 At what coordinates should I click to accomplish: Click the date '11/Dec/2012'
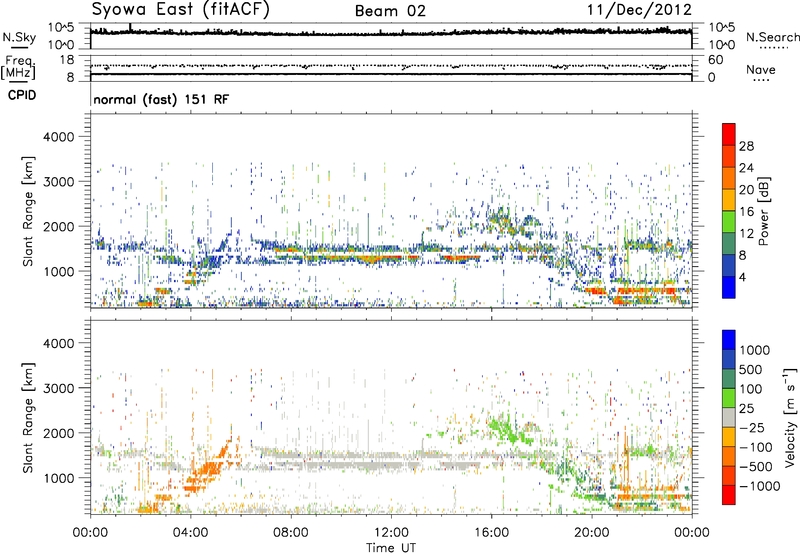[x=639, y=10]
